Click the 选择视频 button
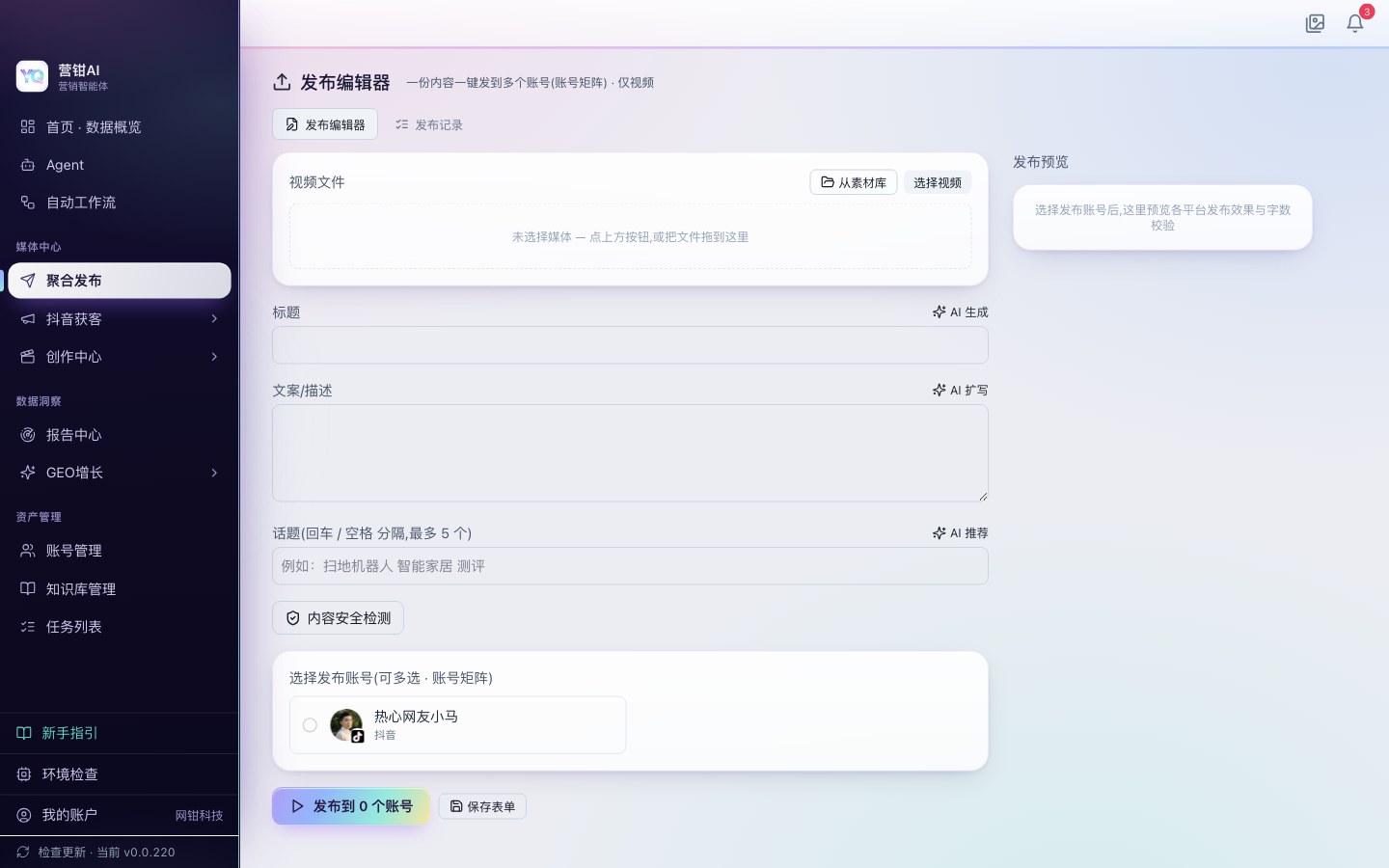This screenshot has height=868, width=1389. [x=938, y=182]
